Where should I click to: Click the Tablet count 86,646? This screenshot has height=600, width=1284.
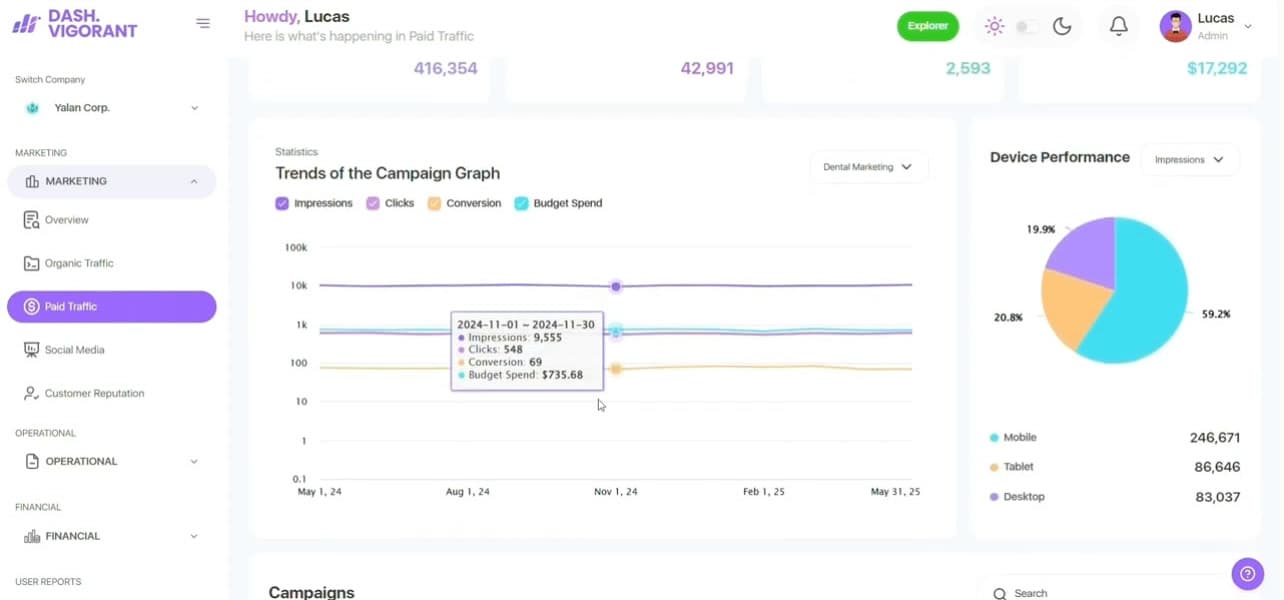[x=1217, y=467]
